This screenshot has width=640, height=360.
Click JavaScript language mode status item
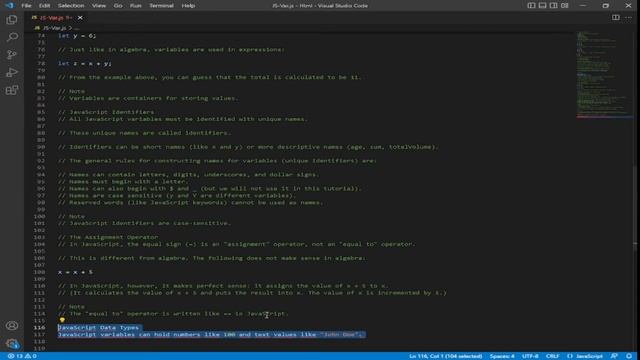coord(585,356)
